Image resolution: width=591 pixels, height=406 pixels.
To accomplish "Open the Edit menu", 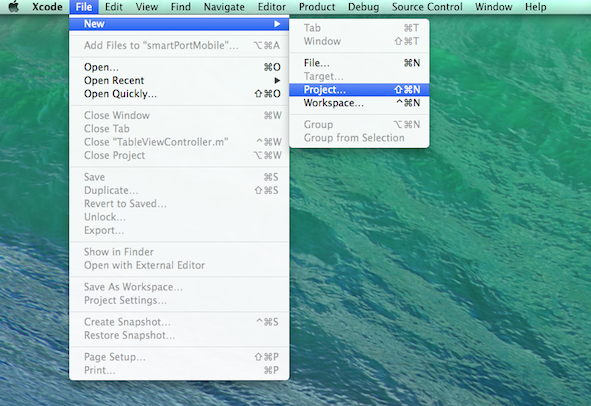I will click(113, 7).
